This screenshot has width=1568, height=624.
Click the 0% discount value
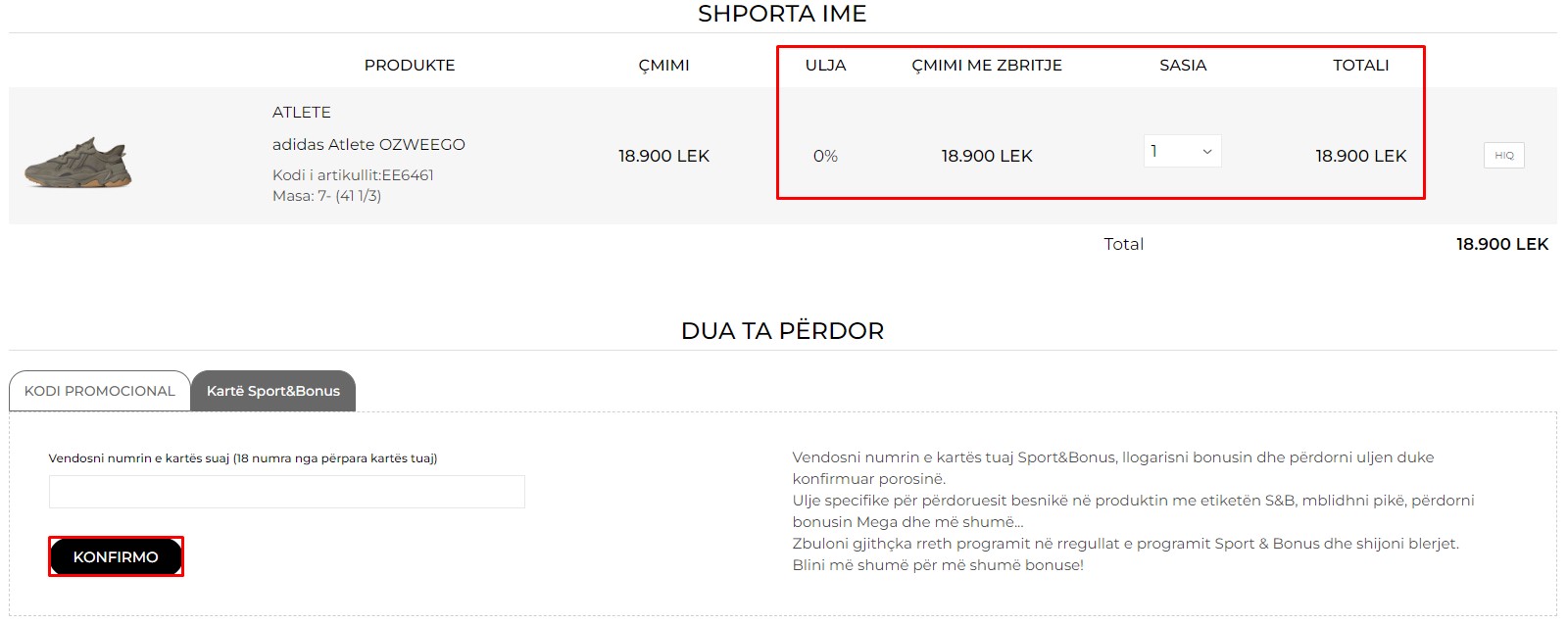(x=826, y=156)
